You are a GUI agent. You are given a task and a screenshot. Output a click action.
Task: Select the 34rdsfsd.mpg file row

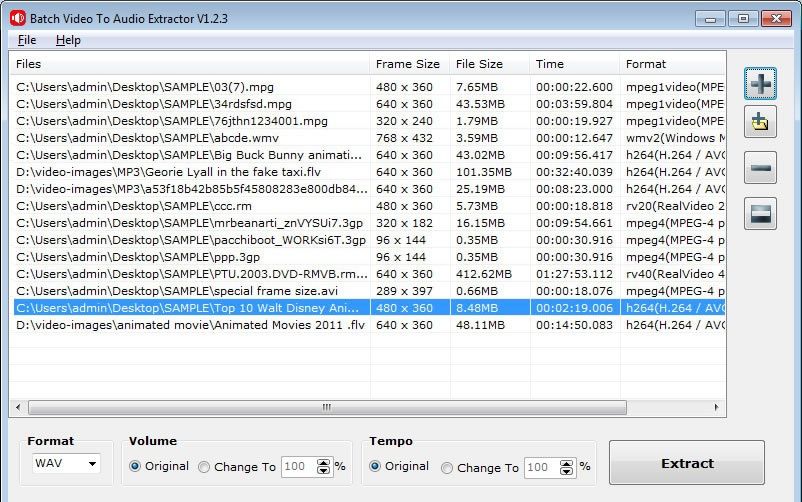(x=367, y=104)
